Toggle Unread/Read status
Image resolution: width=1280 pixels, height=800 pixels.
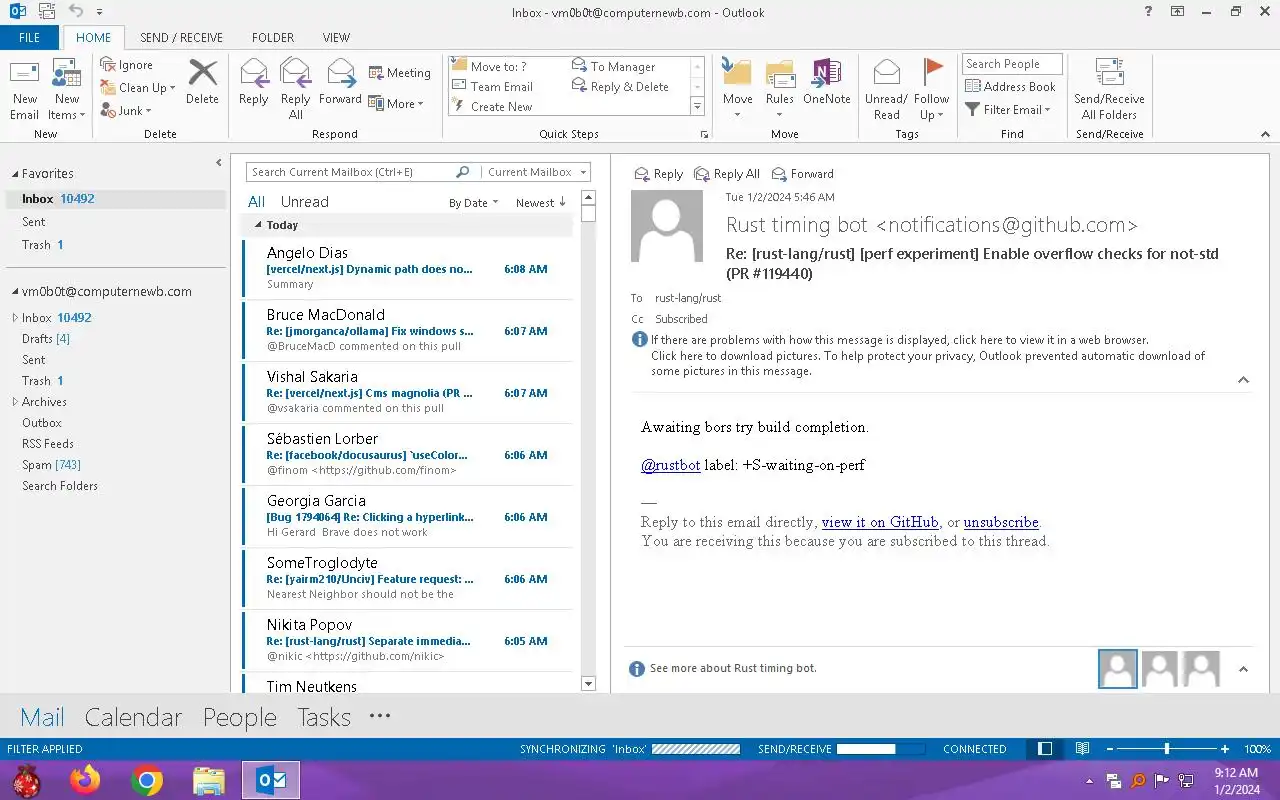coord(886,89)
